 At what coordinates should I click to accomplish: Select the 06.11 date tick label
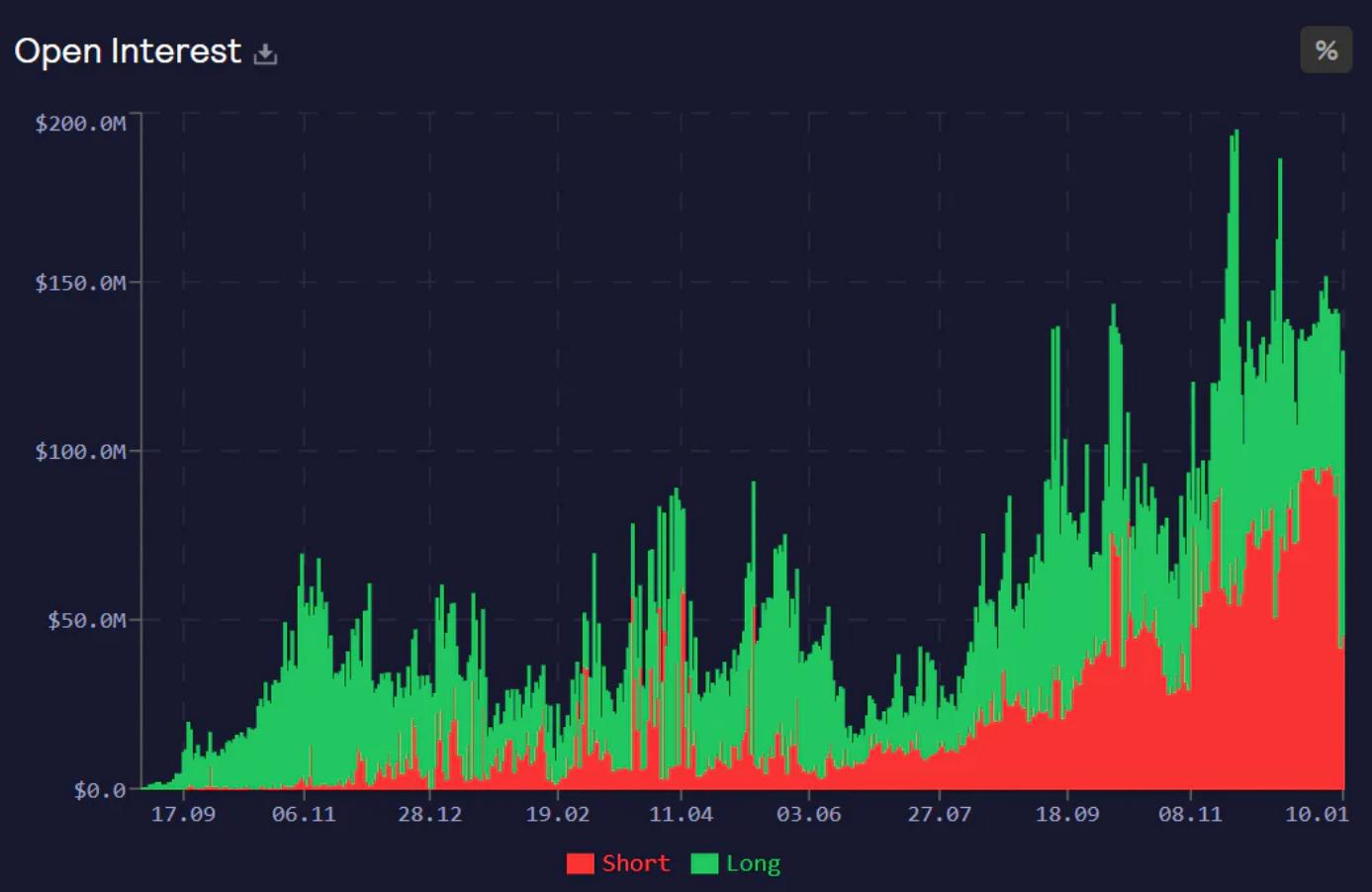point(304,814)
